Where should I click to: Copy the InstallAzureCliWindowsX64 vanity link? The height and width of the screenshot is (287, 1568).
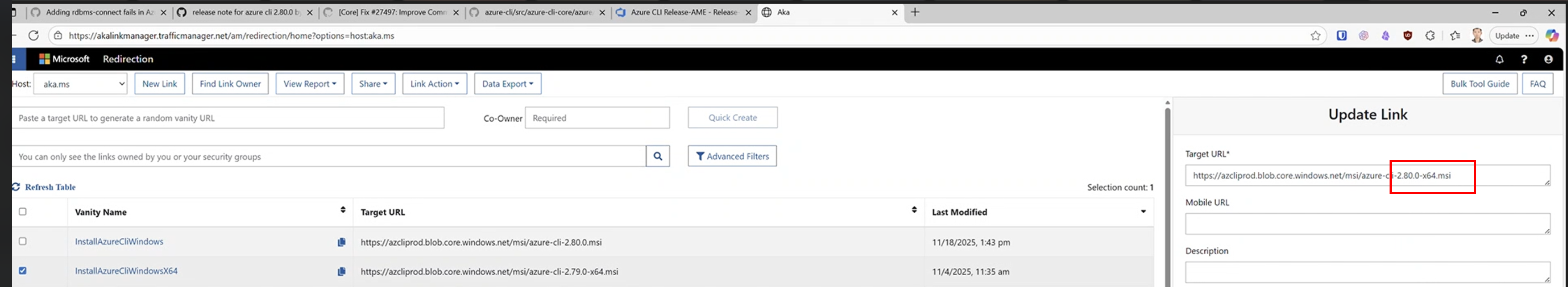click(341, 271)
